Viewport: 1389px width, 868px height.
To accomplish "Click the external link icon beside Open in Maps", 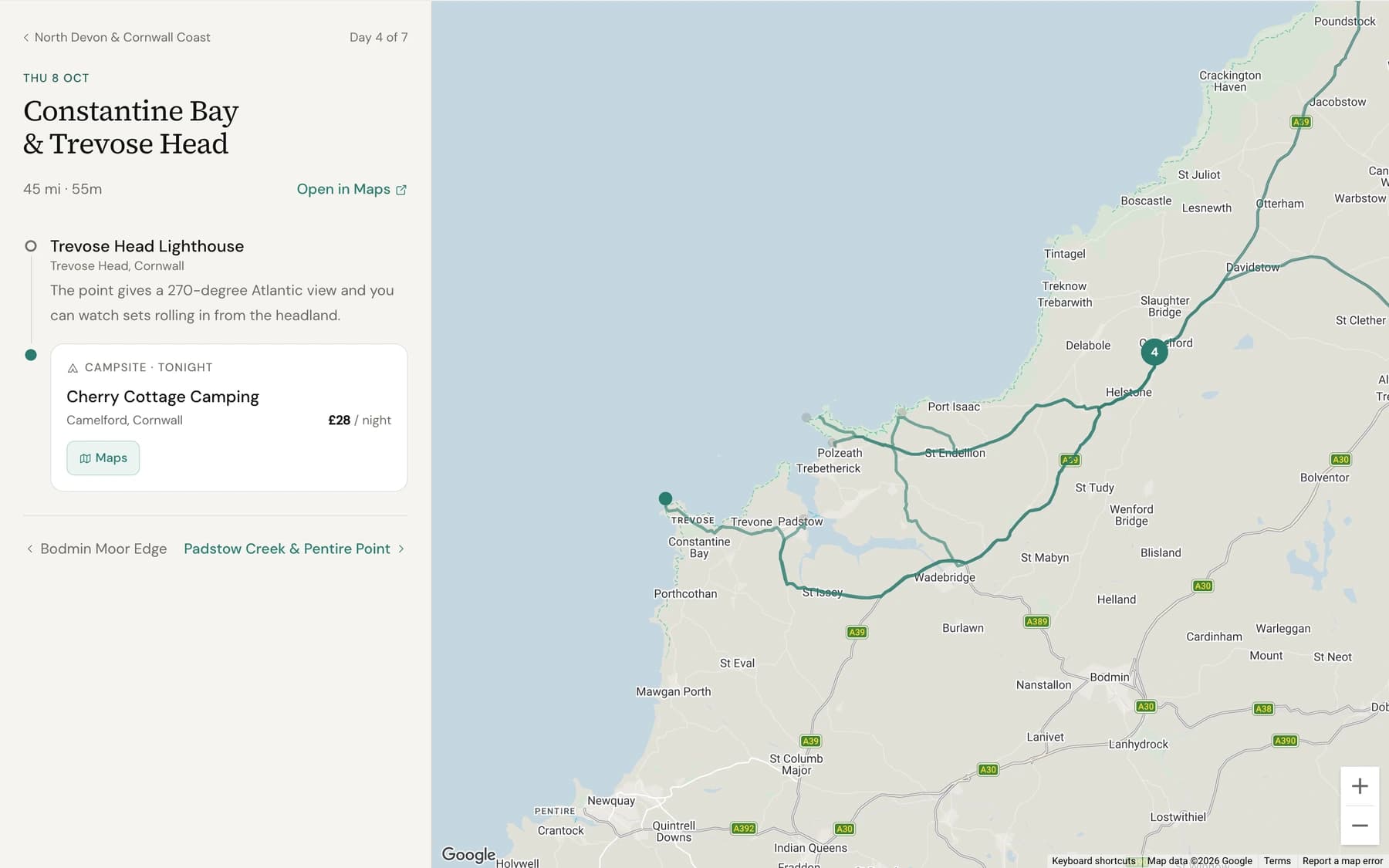I will click(x=401, y=190).
